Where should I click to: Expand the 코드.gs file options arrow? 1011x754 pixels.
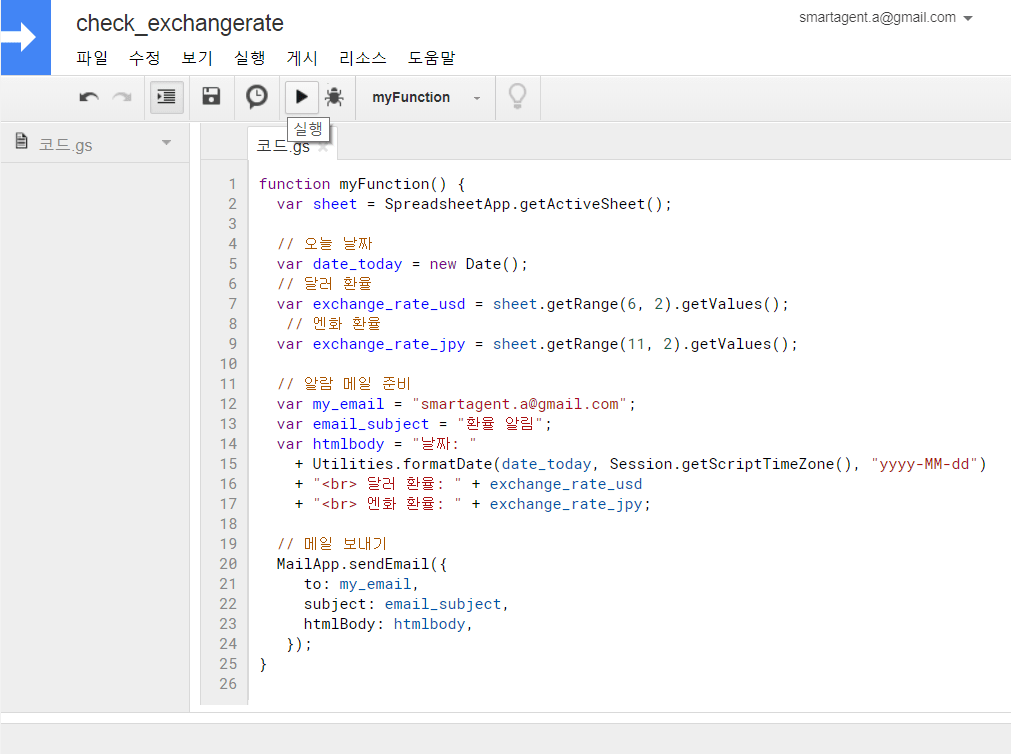[x=166, y=143]
